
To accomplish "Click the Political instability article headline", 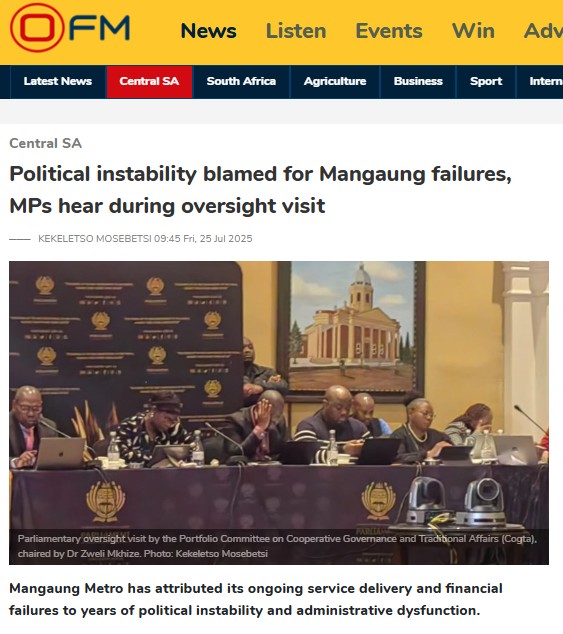I will [260, 190].
